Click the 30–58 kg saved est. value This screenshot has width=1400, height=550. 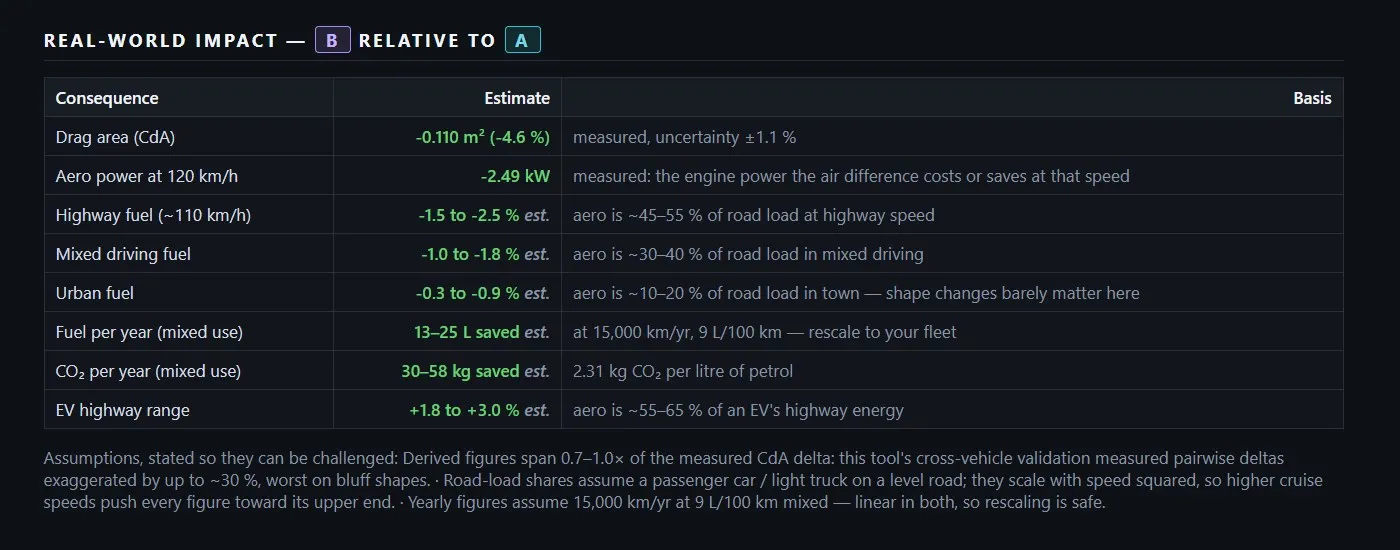[476, 371]
